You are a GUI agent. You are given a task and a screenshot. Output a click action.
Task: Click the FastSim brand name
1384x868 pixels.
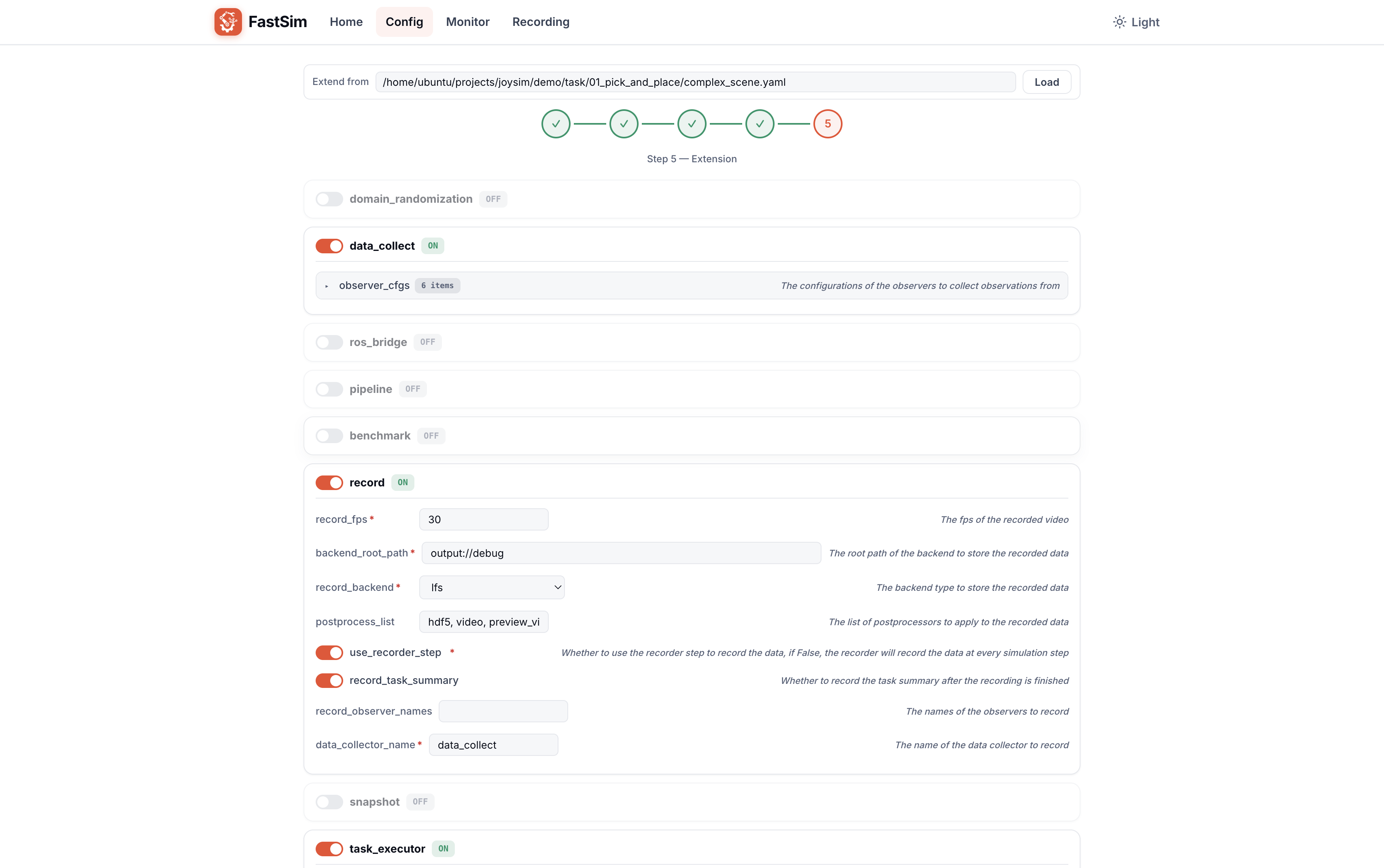[x=277, y=22]
